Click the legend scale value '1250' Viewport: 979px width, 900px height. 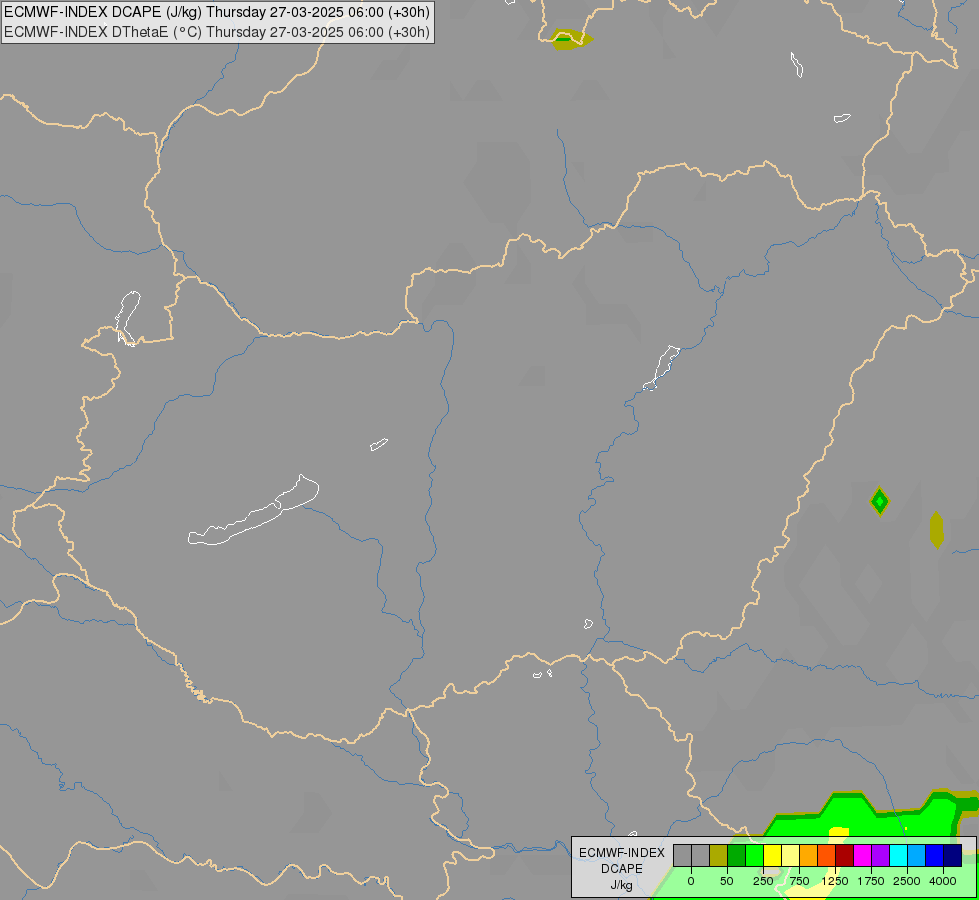[x=835, y=881]
